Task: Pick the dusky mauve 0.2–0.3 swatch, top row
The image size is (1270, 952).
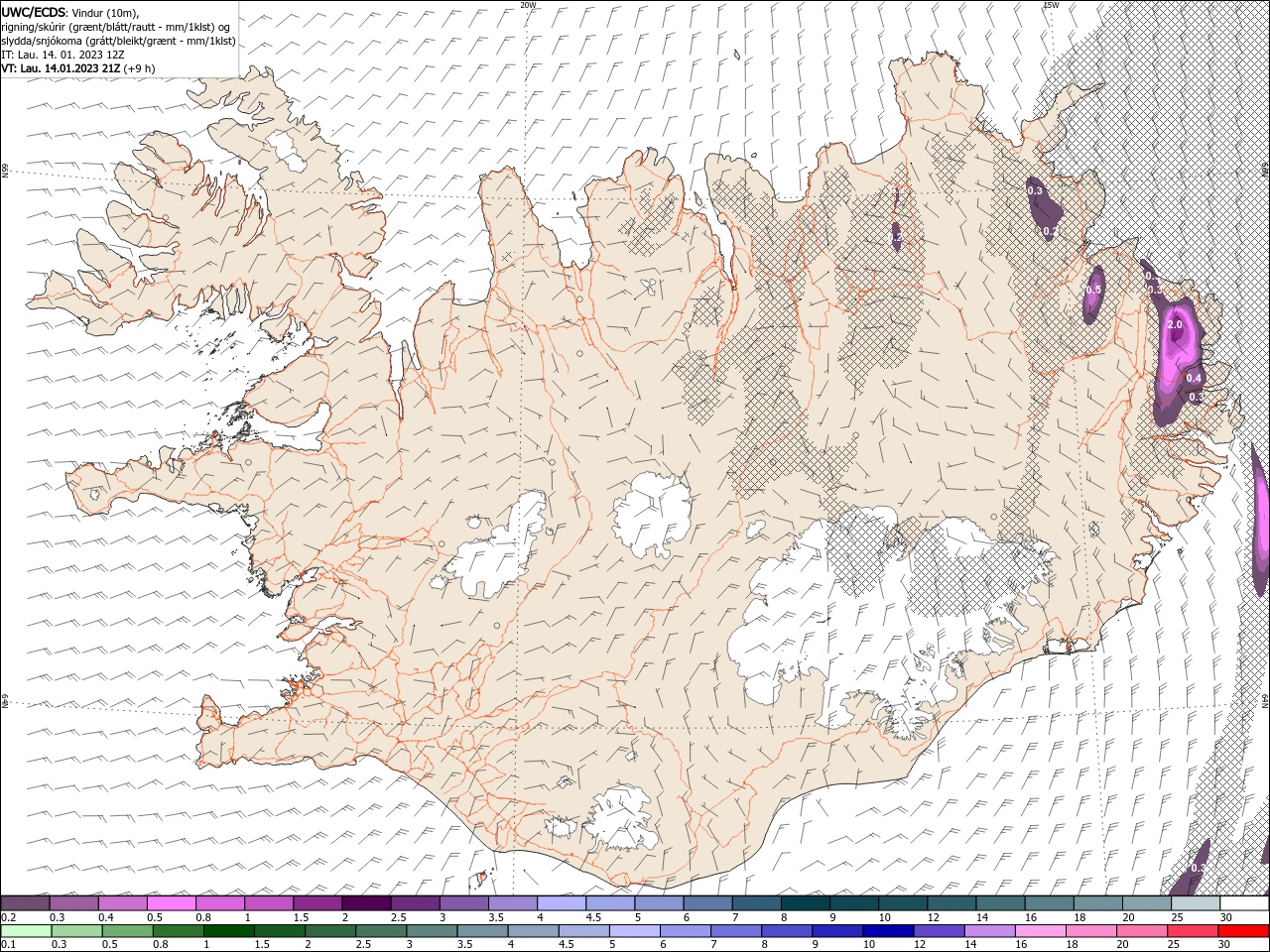Action: coord(27,903)
